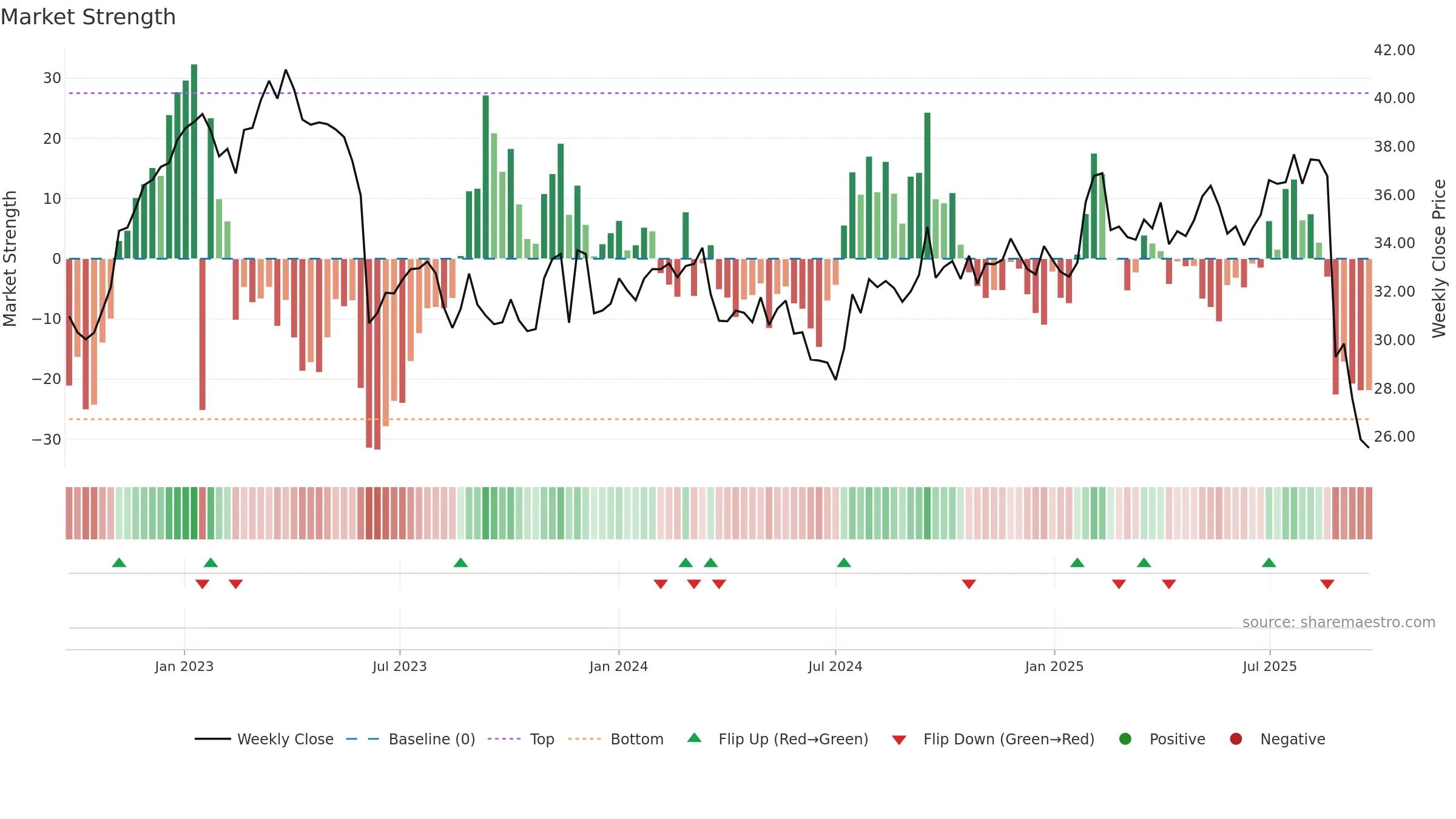The width and height of the screenshot is (1456, 819).
Task: Click the 32.00 price axis label
Action: click(x=1394, y=291)
